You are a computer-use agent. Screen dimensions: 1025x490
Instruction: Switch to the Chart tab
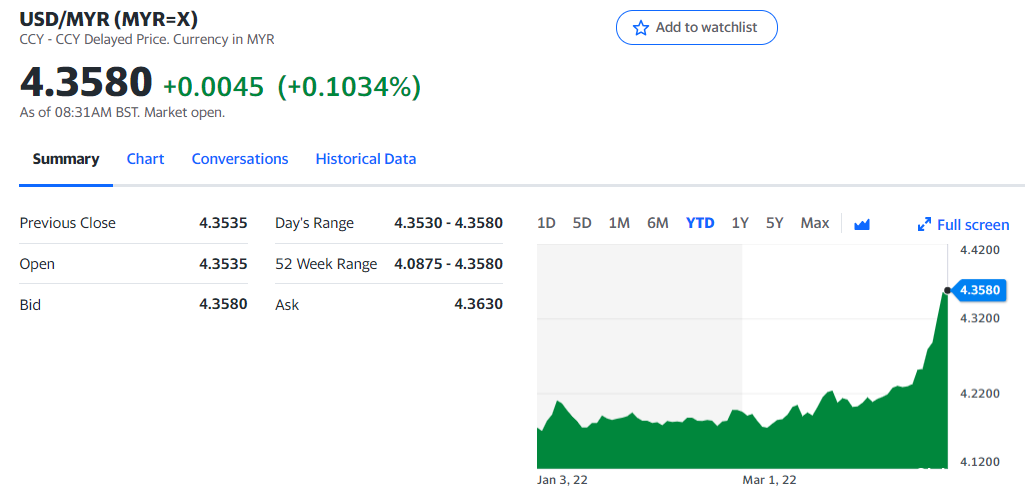[145, 159]
